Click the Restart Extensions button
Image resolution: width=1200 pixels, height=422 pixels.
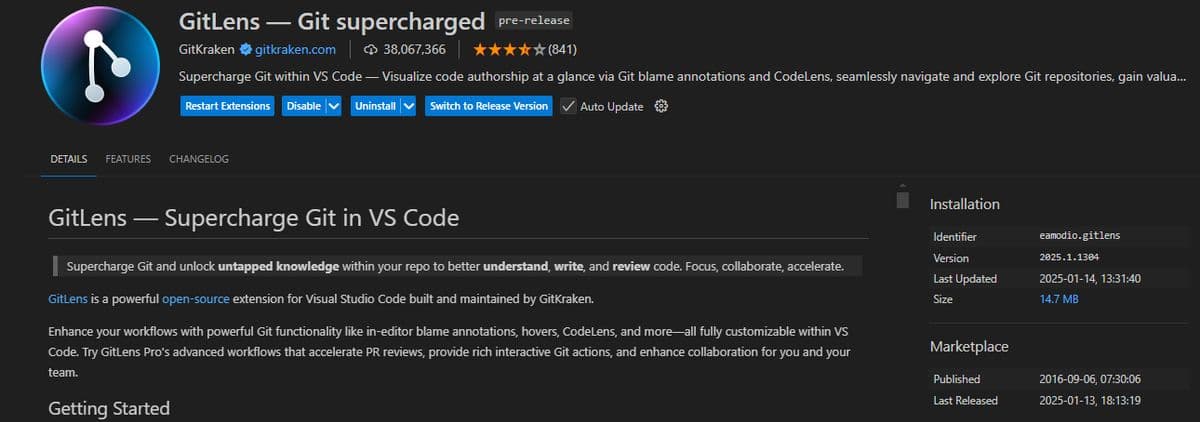pyautogui.click(x=228, y=106)
